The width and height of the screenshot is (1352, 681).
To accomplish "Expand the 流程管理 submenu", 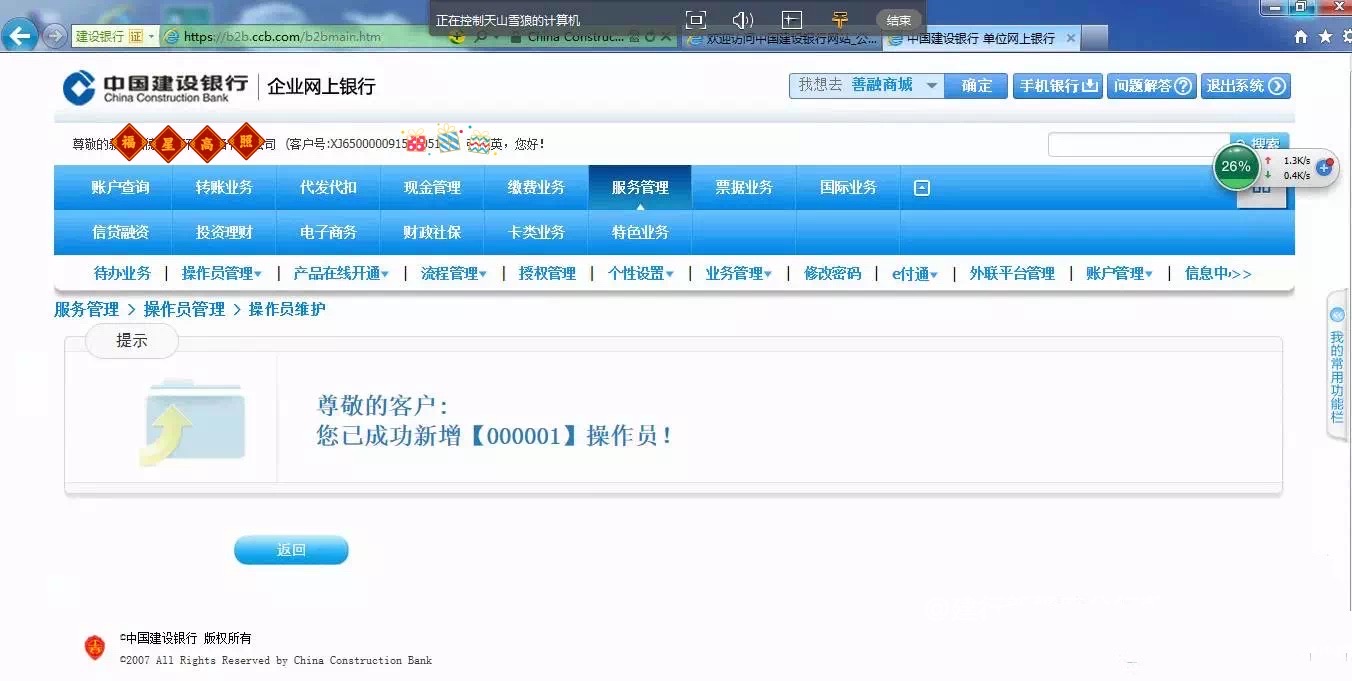I will (x=454, y=273).
